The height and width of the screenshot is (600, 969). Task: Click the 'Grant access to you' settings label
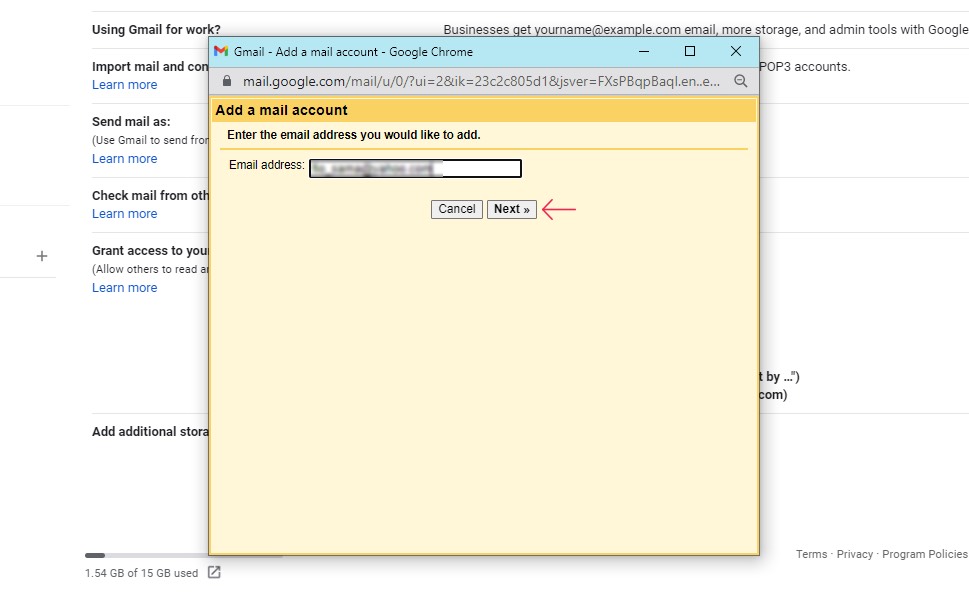coord(150,251)
